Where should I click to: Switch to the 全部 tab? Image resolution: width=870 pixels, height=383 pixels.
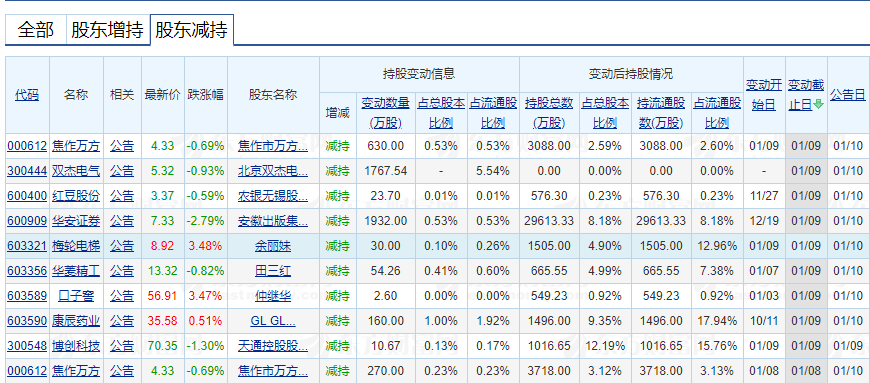(x=36, y=29)
